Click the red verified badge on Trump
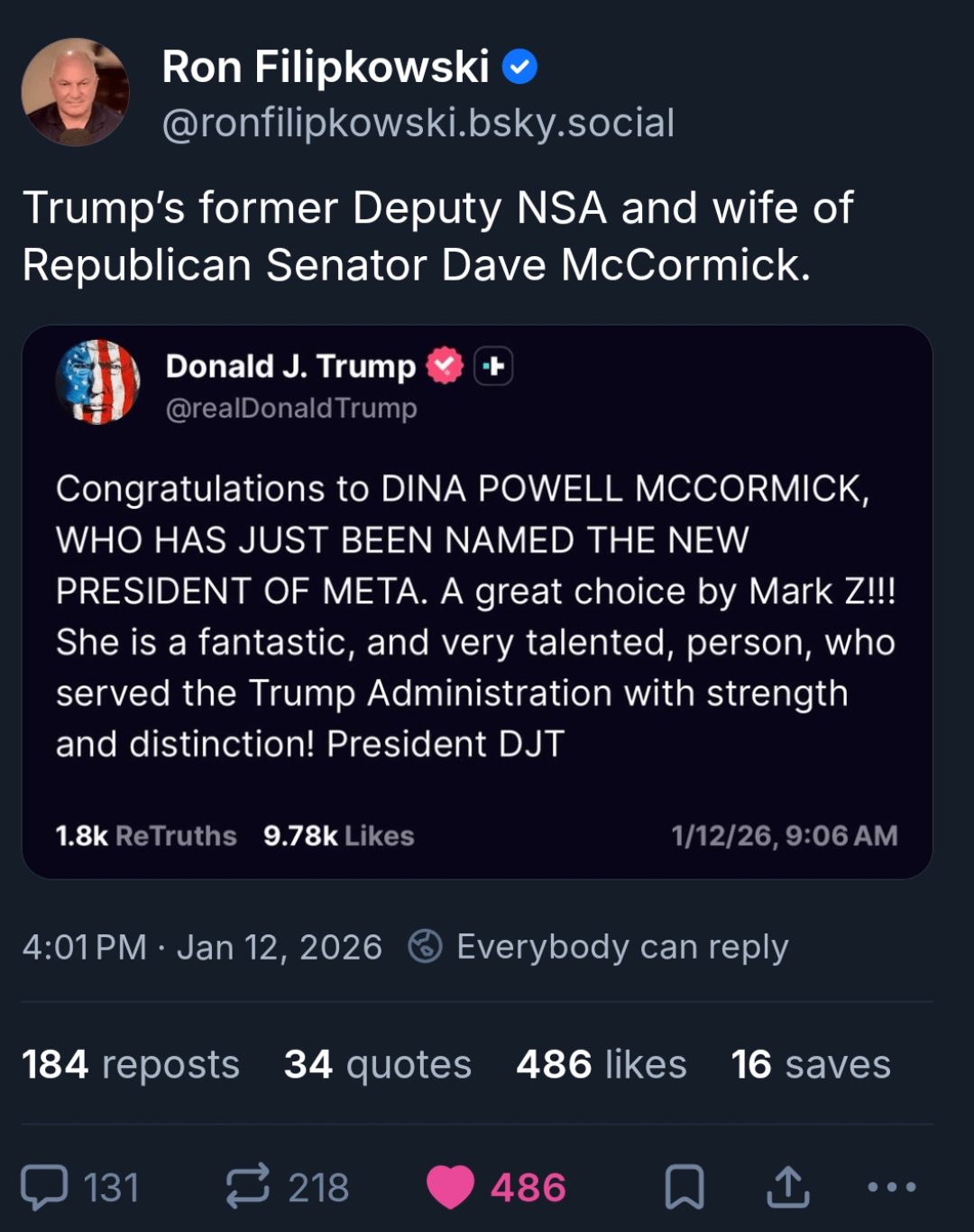 point(445,366)
